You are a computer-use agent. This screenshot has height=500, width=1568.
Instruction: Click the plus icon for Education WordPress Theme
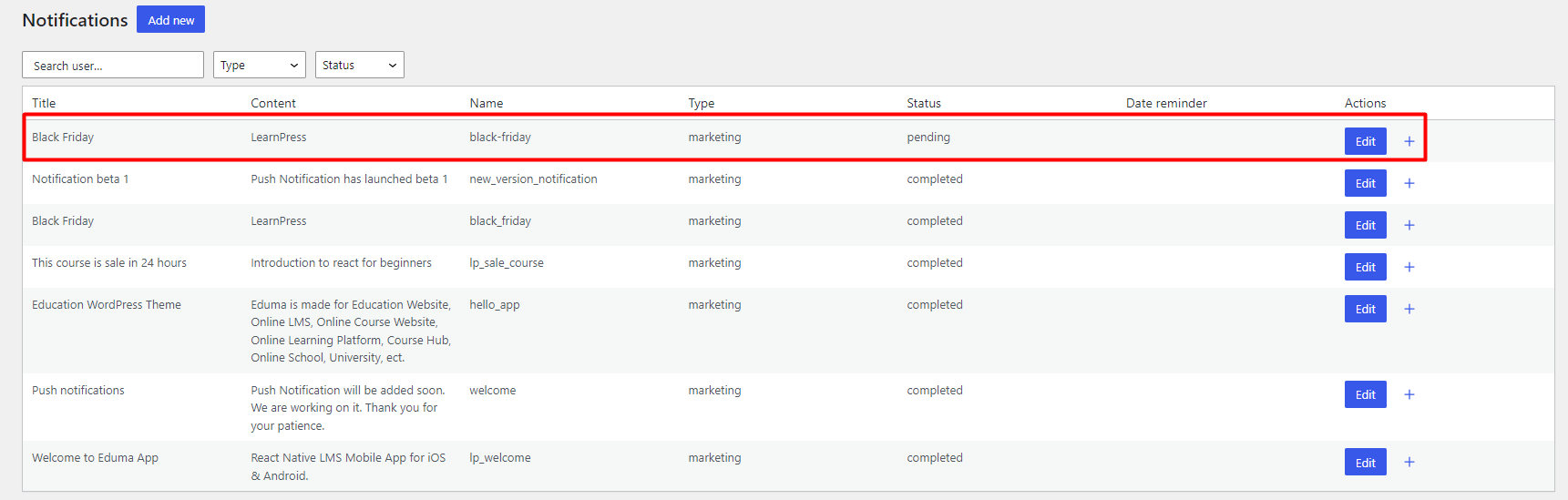pyautogui.click(x=1409, y=309)
